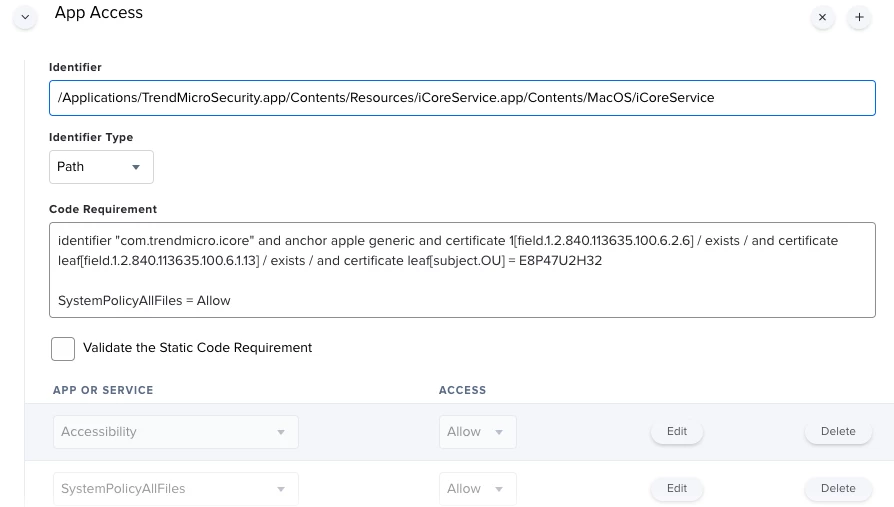Open the SystemPolicyAllFiles service dropdown
The height and width of the screenshot is (507, 894).
176,489
